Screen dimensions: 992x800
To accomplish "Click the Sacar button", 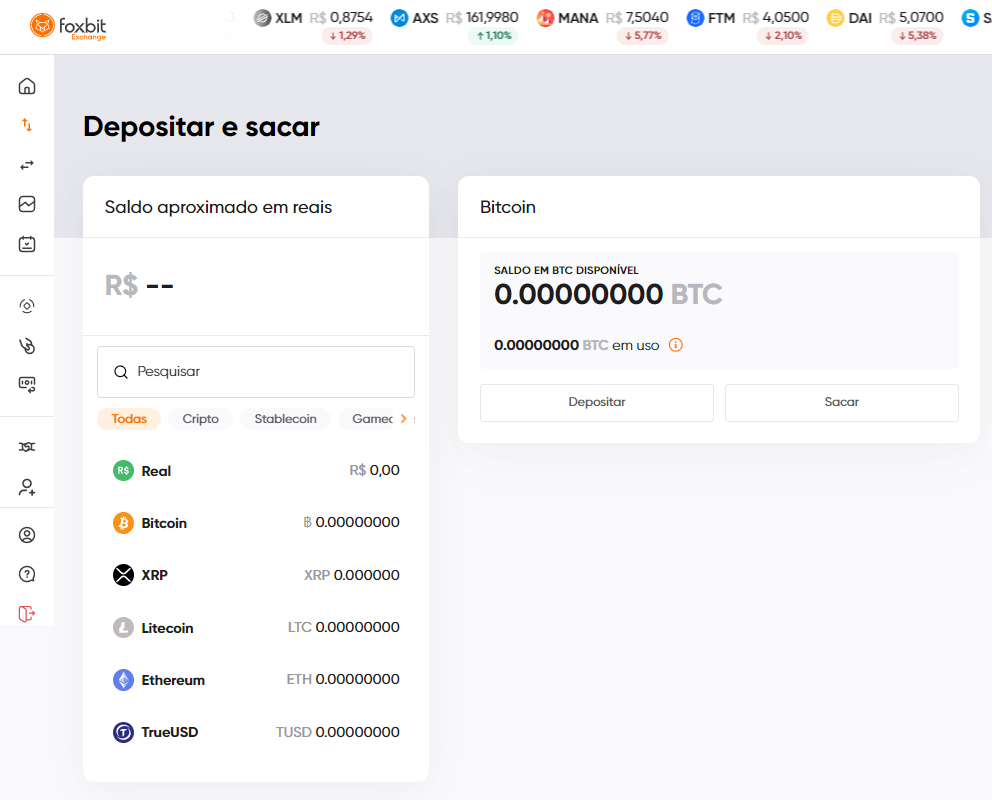I will click(x=841, y=402).
